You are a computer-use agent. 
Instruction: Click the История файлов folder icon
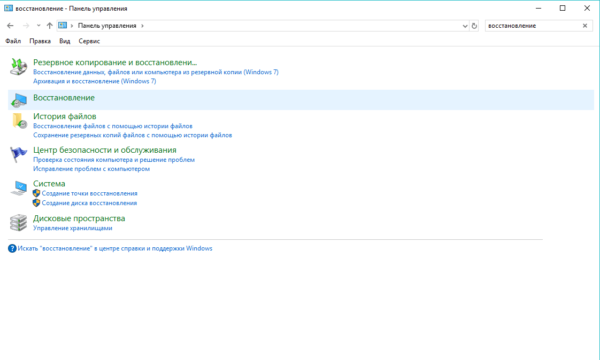[x=19, y=121]
